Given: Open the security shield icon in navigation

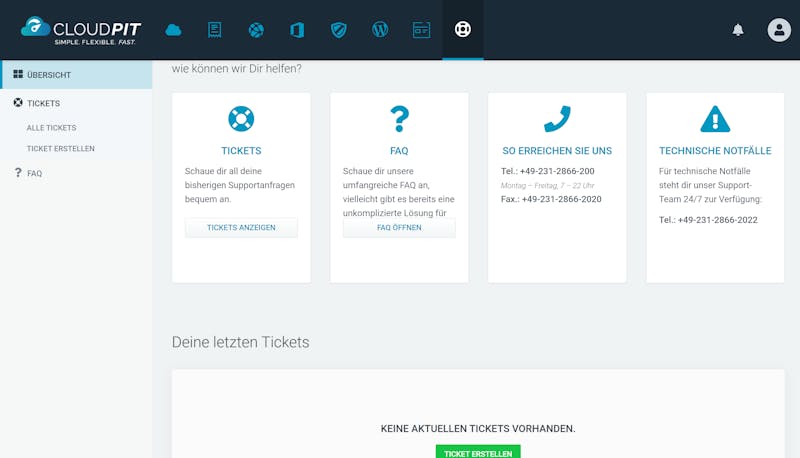Looking at the screenshot, I should pos(339,30).
